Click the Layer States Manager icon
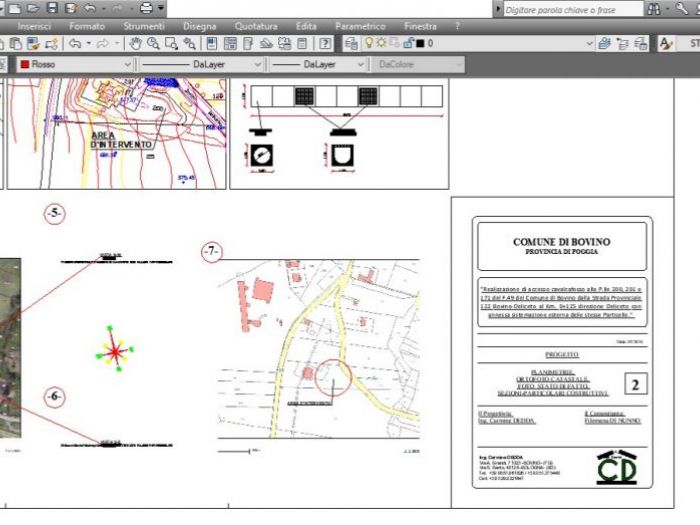The image size is (700, 525). 641,44
